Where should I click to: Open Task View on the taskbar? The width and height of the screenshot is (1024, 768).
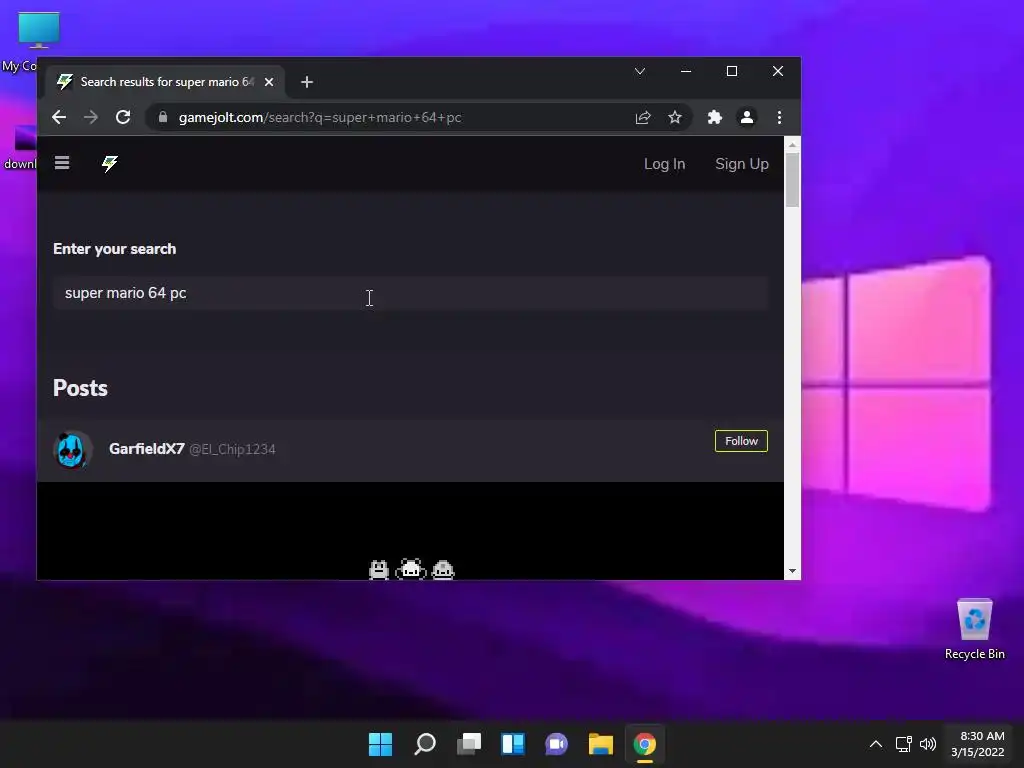click(x=469, y=744)
